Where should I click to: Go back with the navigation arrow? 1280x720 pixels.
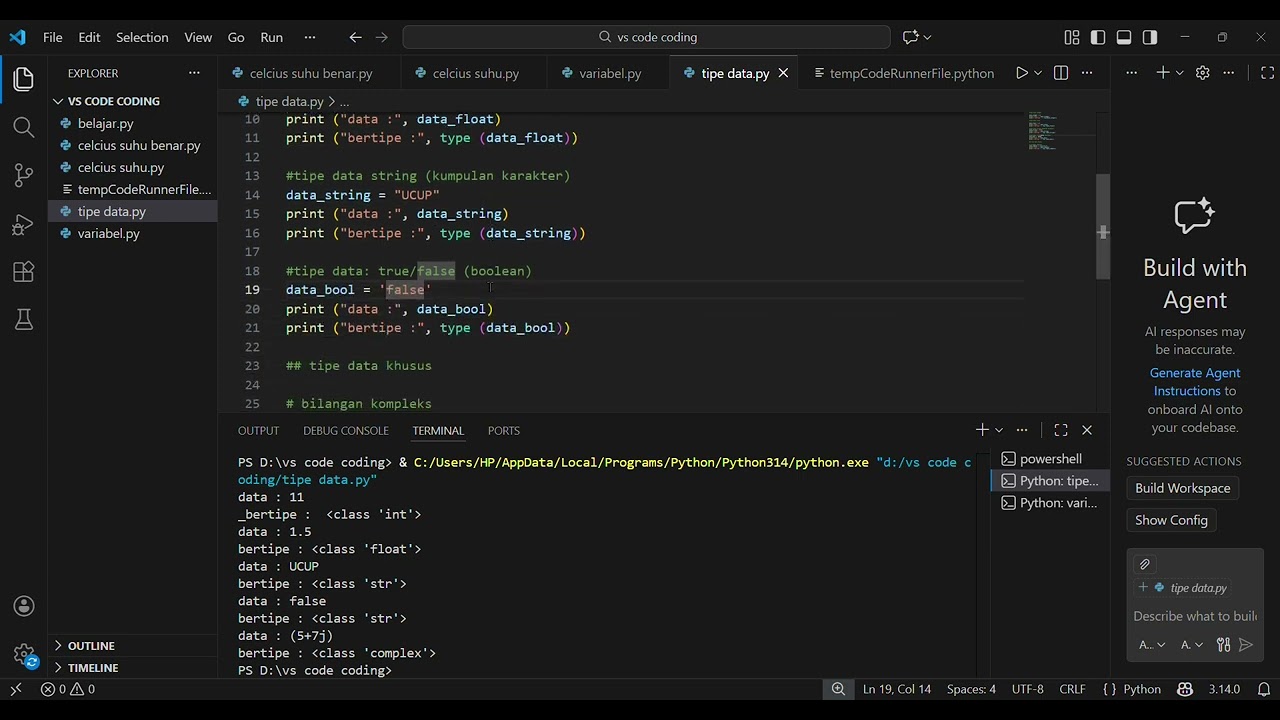(355, 37)
